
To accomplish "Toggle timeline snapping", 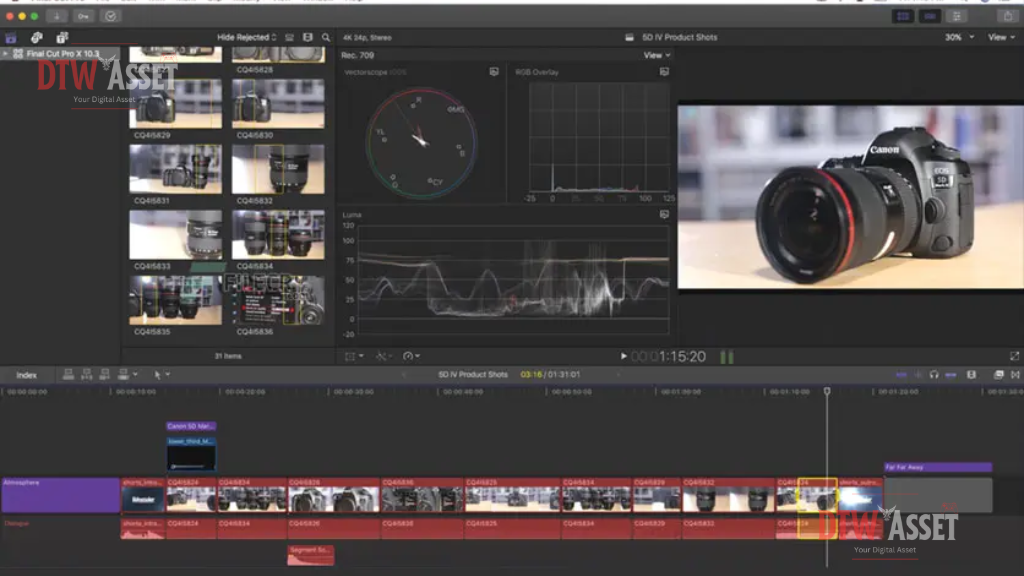I will [x=951, y=375].
